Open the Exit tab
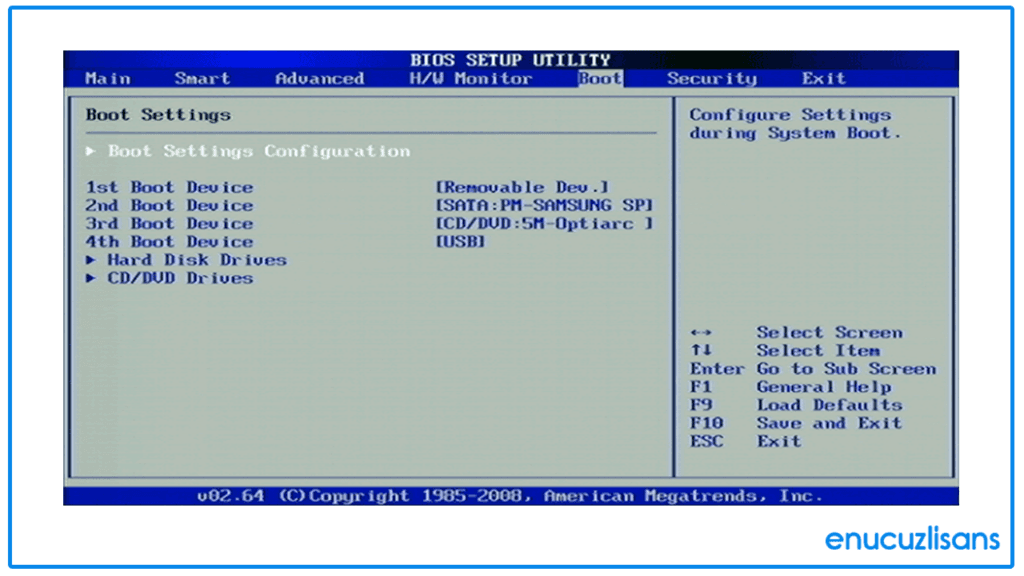Viewport: 1024px width, 576px height. [x=825, y=78]
